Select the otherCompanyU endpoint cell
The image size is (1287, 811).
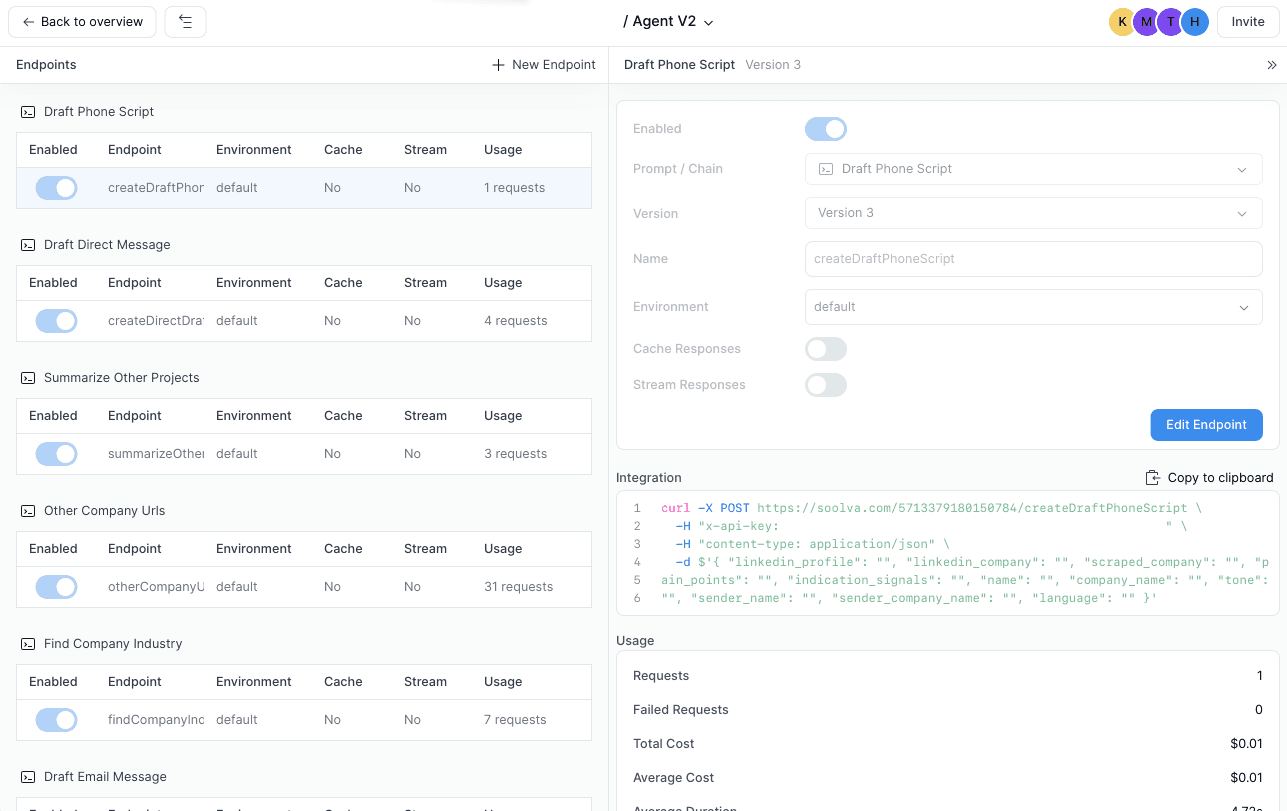156,587
